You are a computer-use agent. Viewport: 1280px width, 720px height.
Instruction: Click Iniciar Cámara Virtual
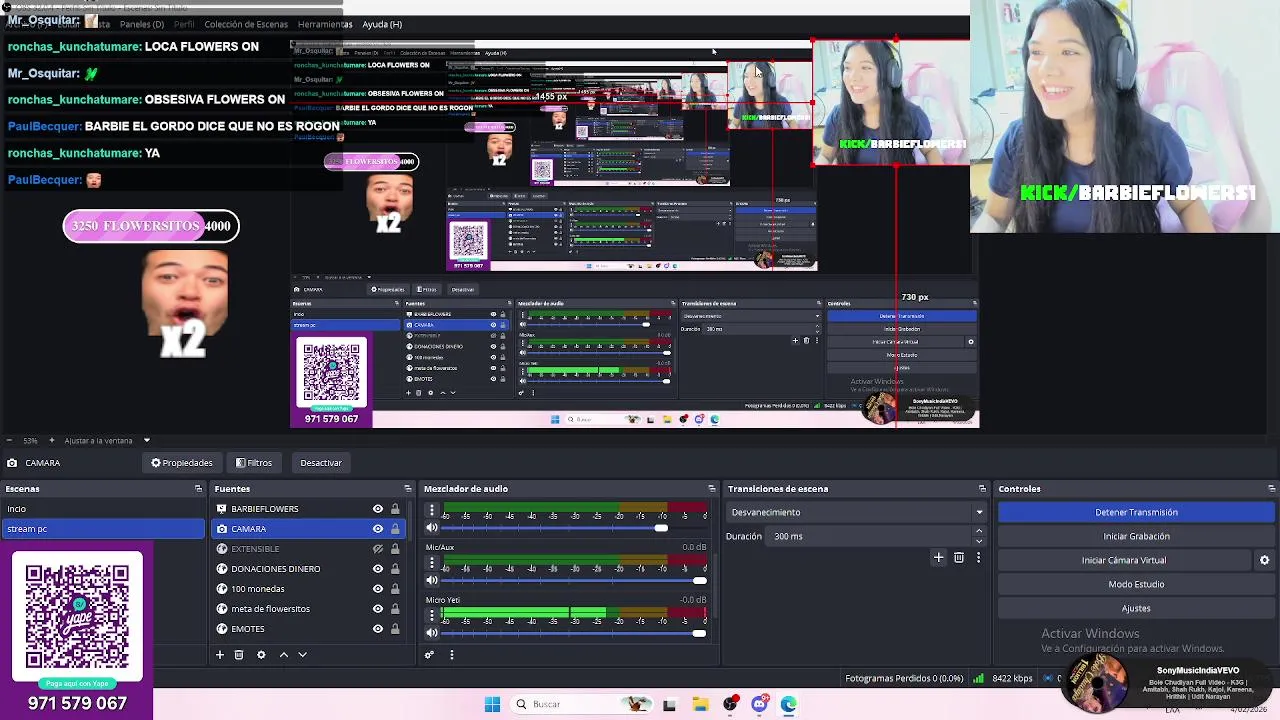click(1123, 560)
